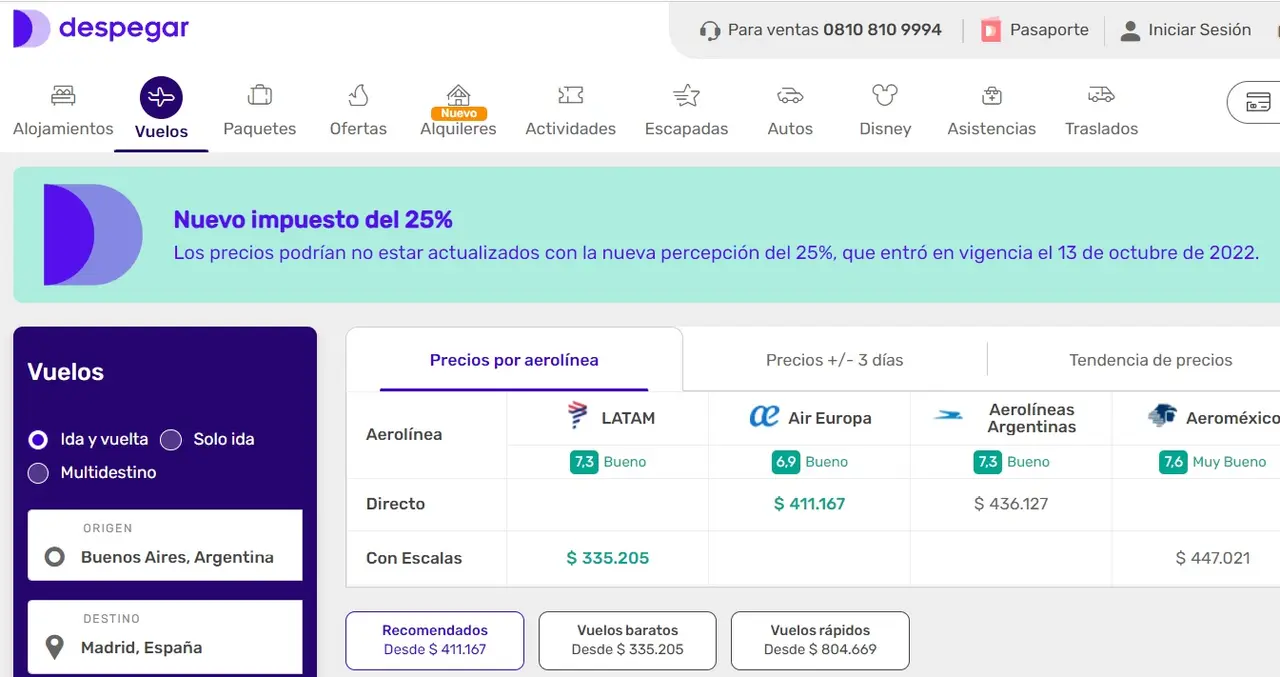Open the Tendencia de precios tab
The height and width of the screenshot is (677, 1280).
pyautogui.click(x=1151, y=360)
